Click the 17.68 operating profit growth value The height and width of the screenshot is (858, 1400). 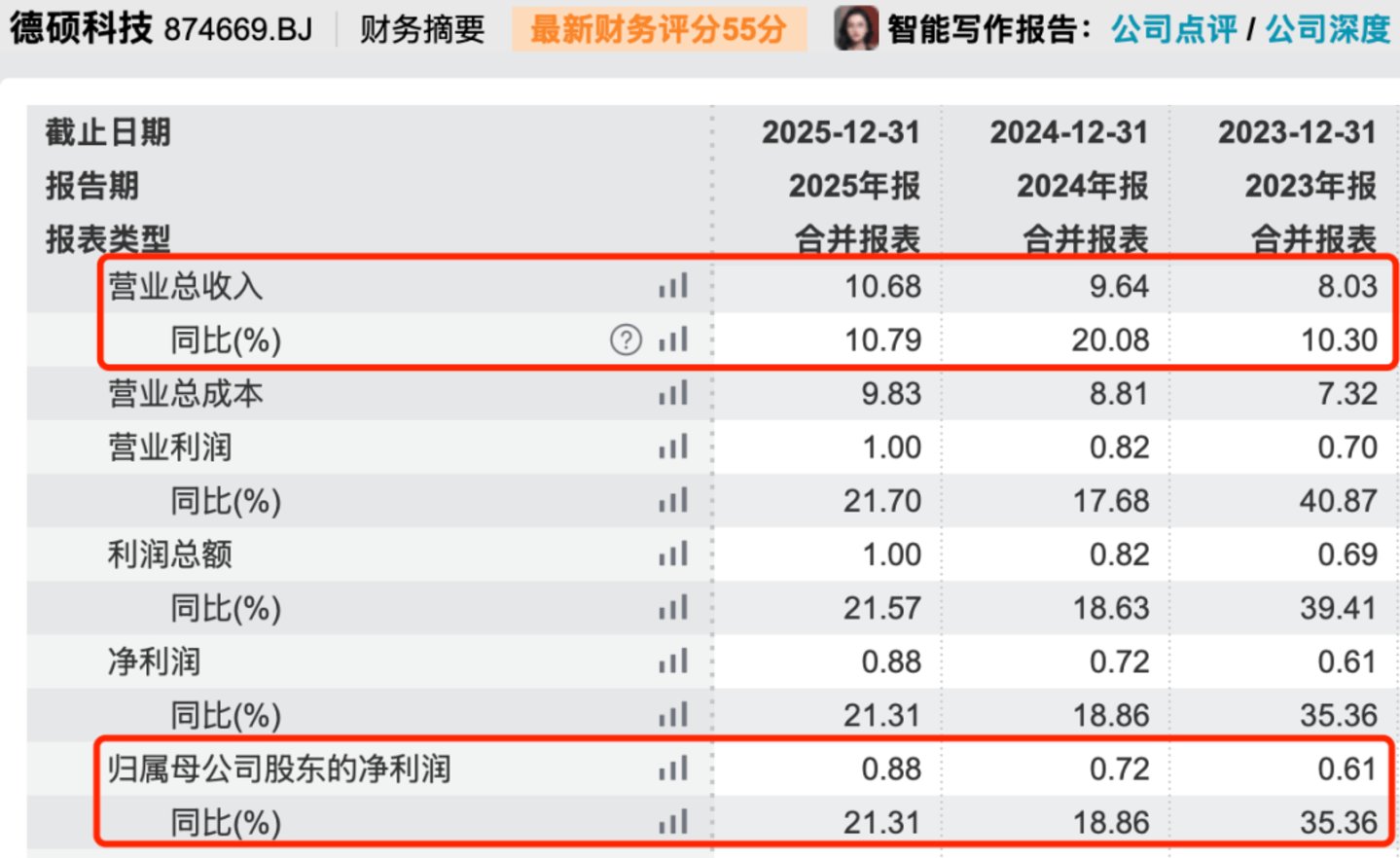point(1111,500)
